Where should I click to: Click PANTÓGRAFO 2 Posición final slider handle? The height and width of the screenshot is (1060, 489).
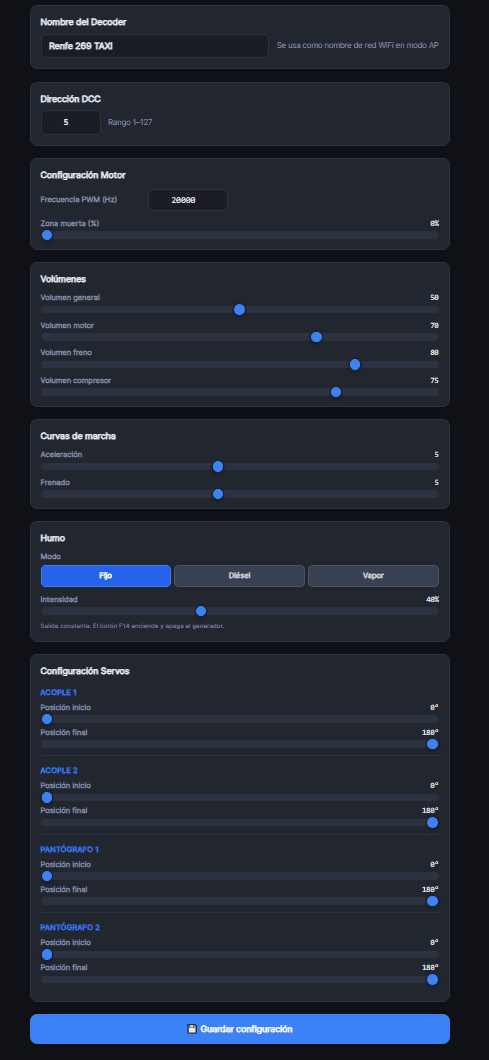433,980
